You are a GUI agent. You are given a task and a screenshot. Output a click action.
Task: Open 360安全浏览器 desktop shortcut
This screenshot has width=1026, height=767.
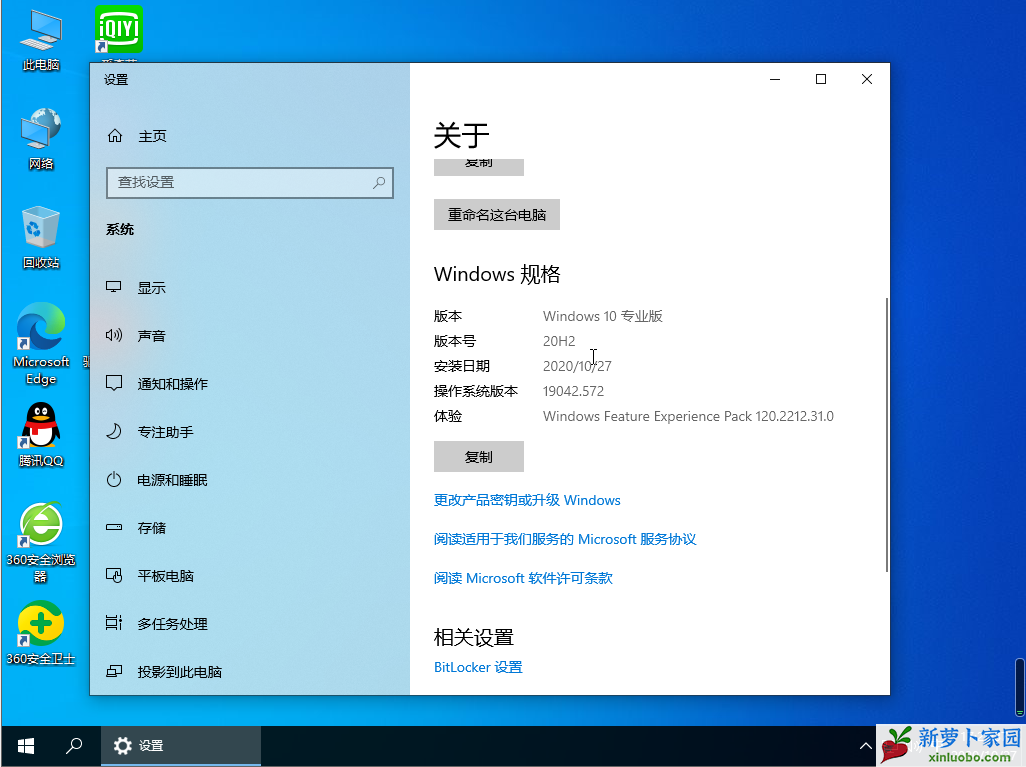[x=41, y=542]
